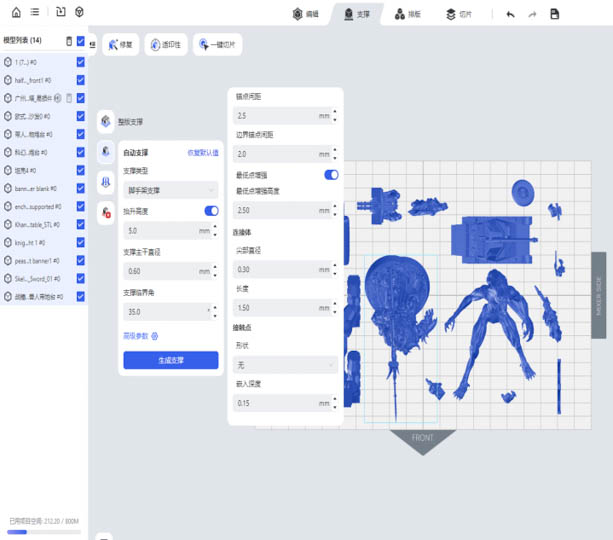Redo the last action
Screen dimensions: 613x540
point(532,14)
